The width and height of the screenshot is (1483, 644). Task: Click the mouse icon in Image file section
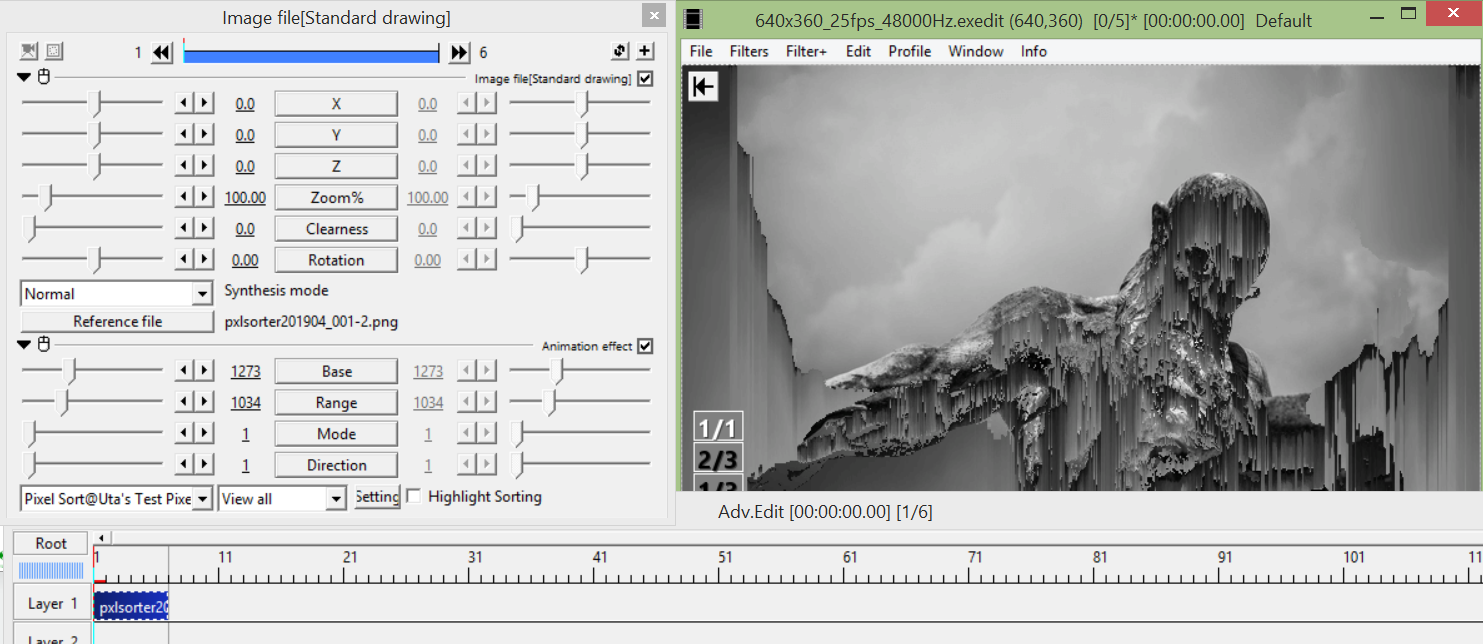43,77
